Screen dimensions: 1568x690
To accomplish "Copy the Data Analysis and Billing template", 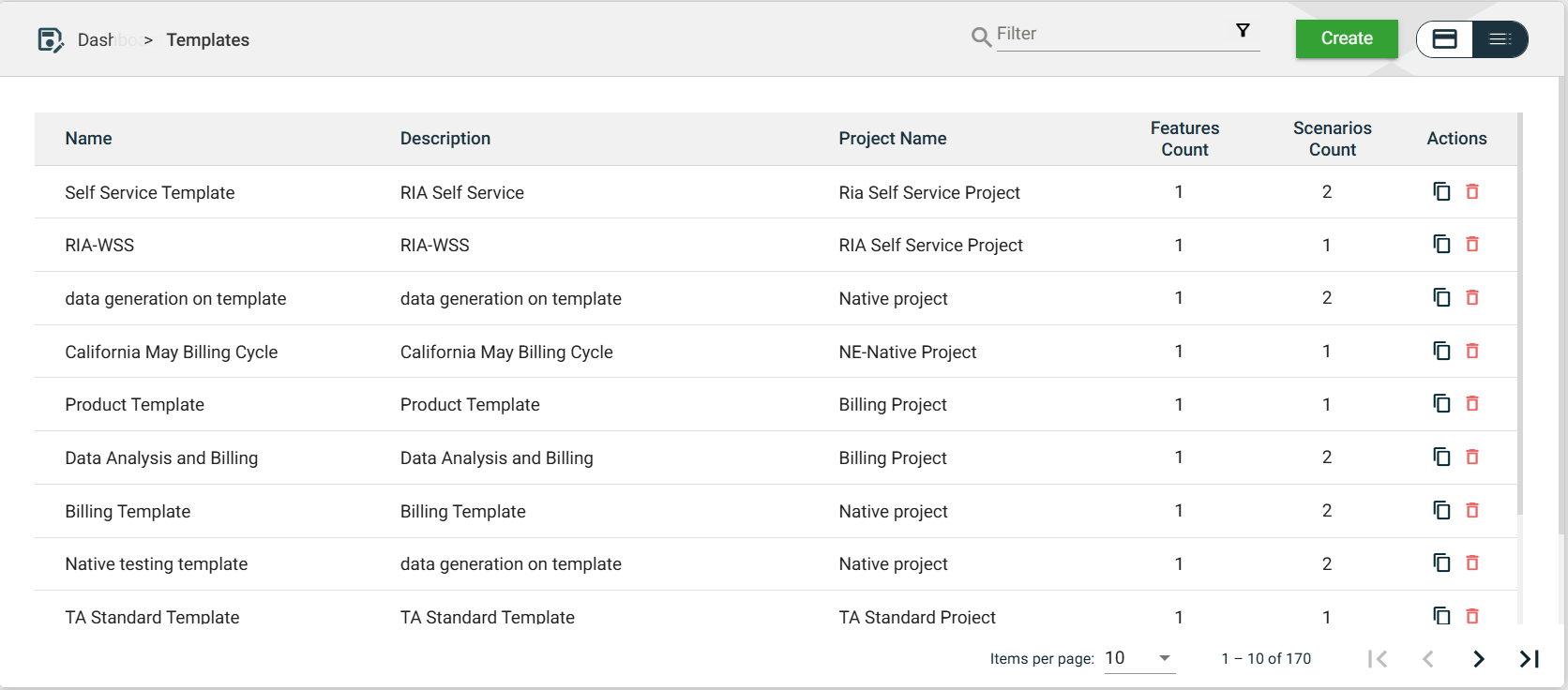I will pyautogui.click(x=1441, y=457).
